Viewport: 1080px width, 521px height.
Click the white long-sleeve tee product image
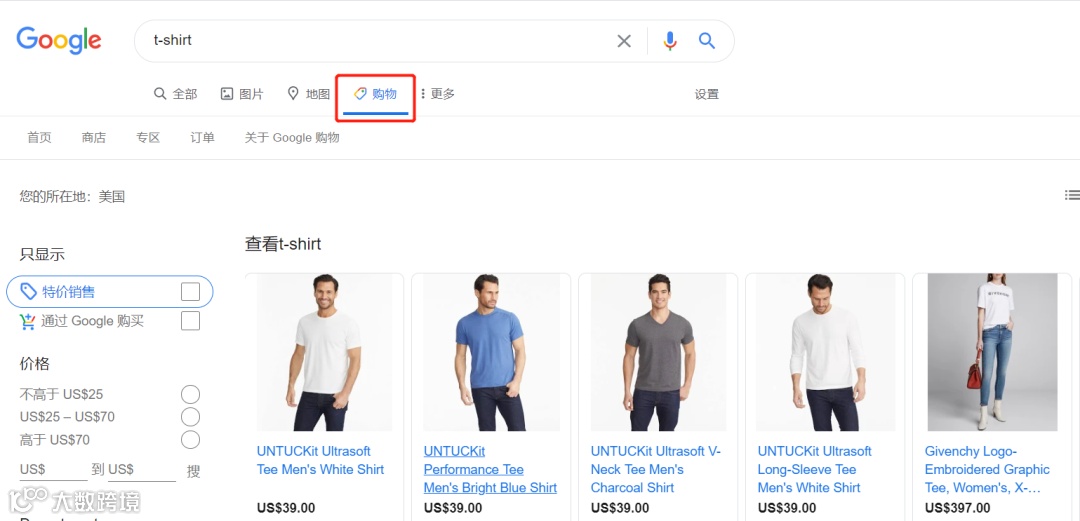[x=825, y=352]
